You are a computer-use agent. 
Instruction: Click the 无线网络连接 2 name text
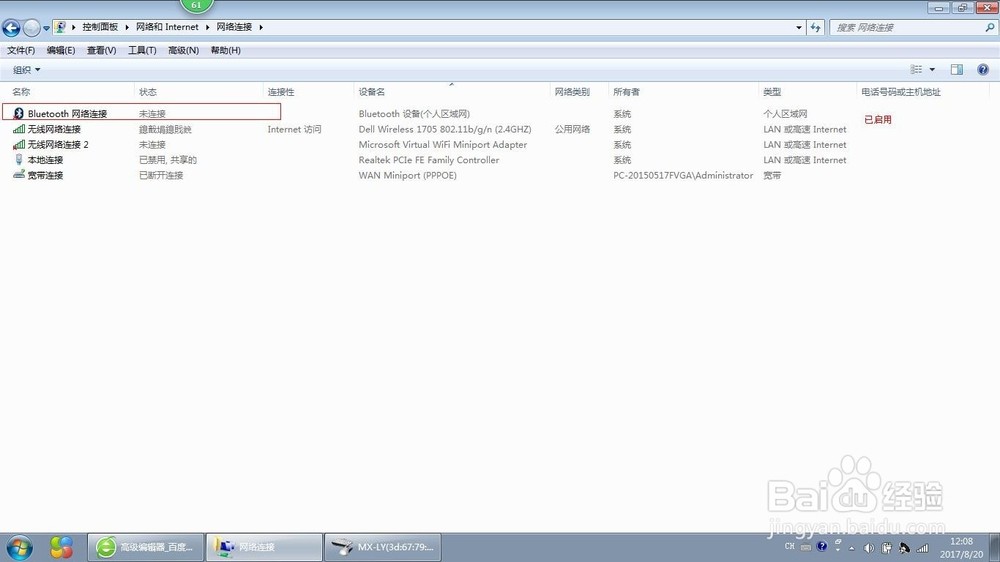point(58,144)
